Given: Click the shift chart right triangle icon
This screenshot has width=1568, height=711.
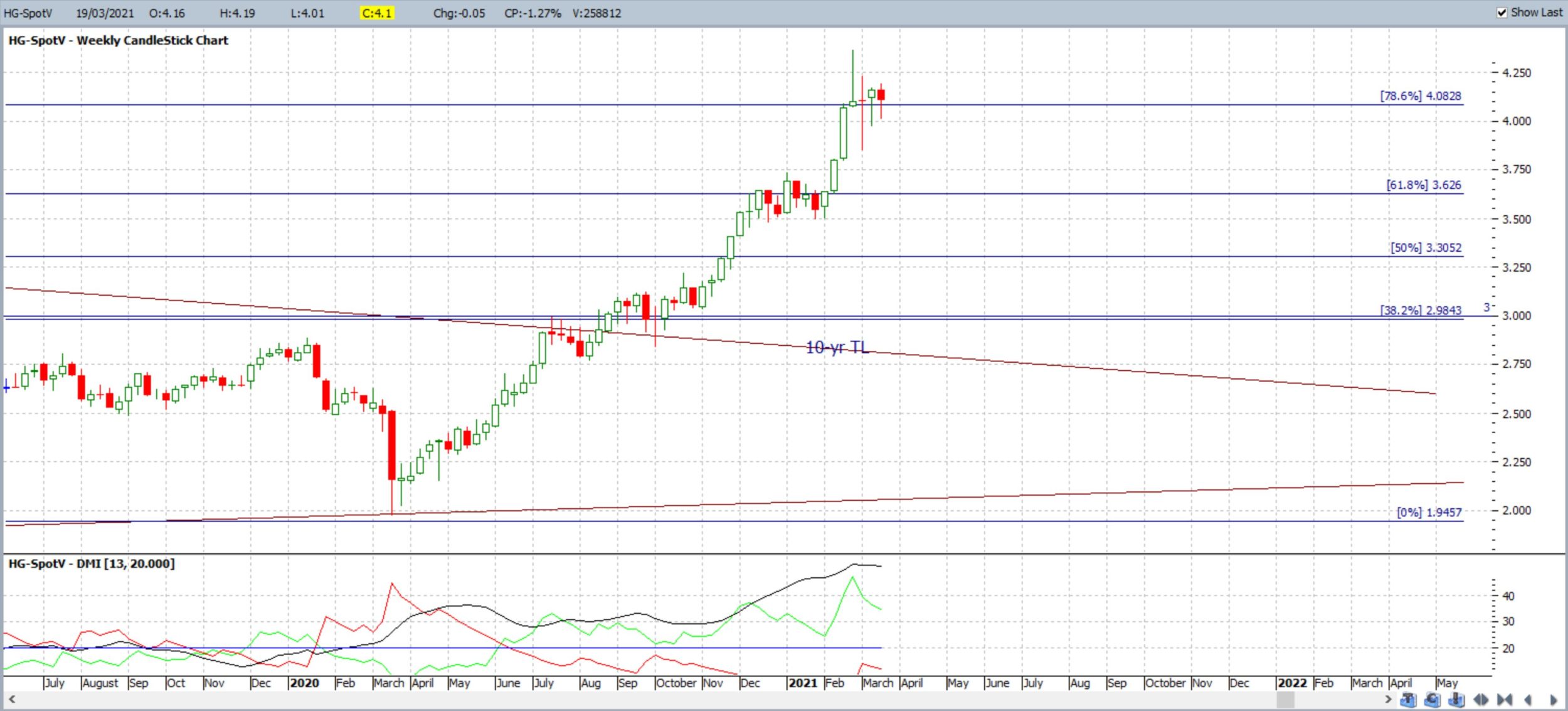Looking at the screenshot, I should pyautogui.click(x=1554, y=699).
